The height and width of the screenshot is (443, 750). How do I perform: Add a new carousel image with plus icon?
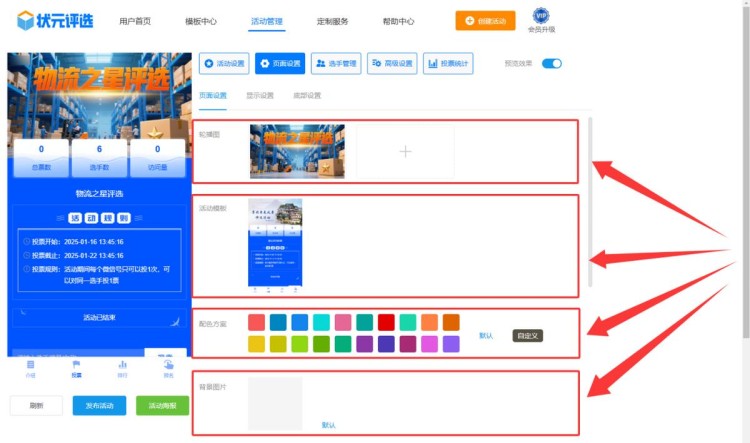pyautogui.click(x=405, y=152)
